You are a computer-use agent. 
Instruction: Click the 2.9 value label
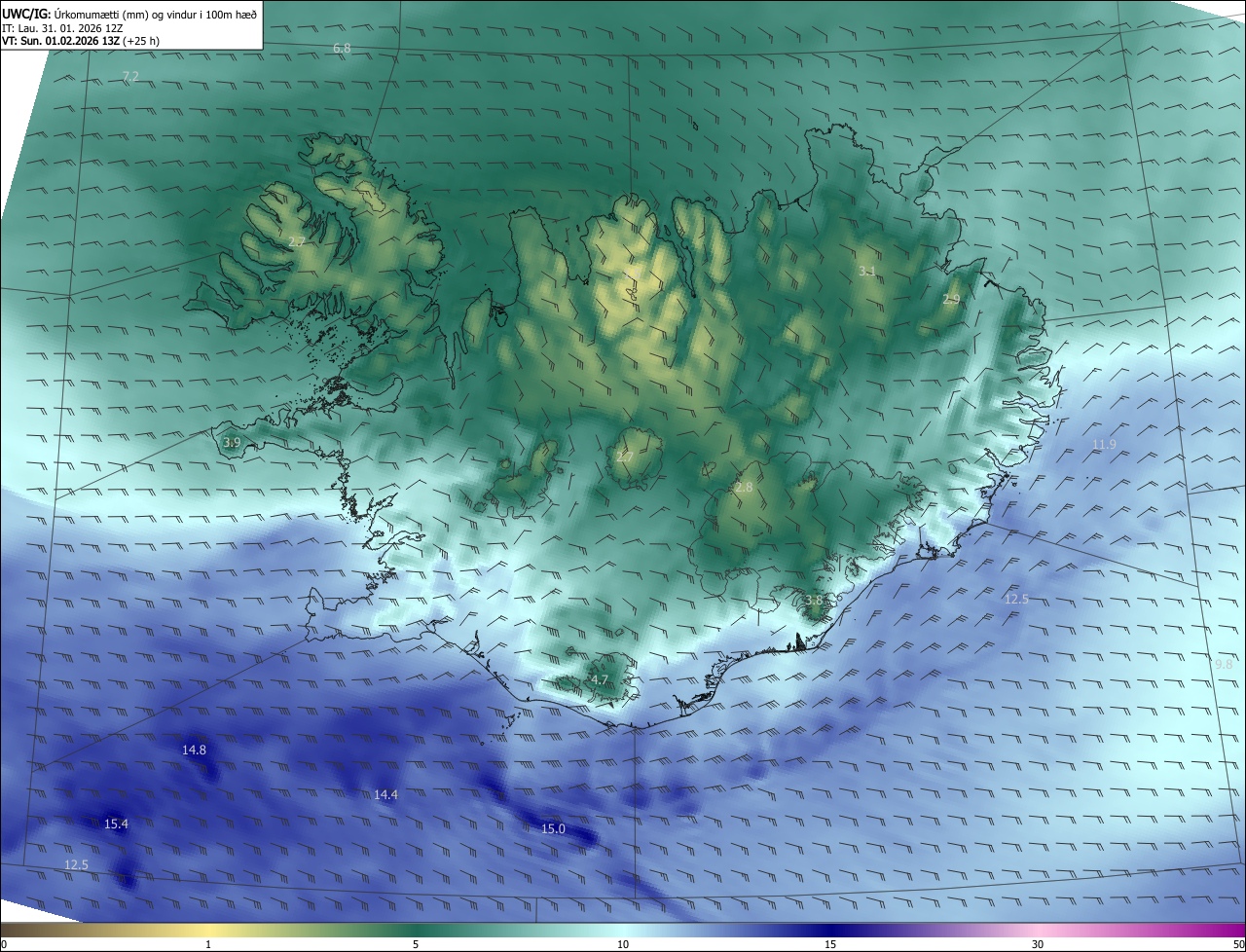tap(951, 300)
